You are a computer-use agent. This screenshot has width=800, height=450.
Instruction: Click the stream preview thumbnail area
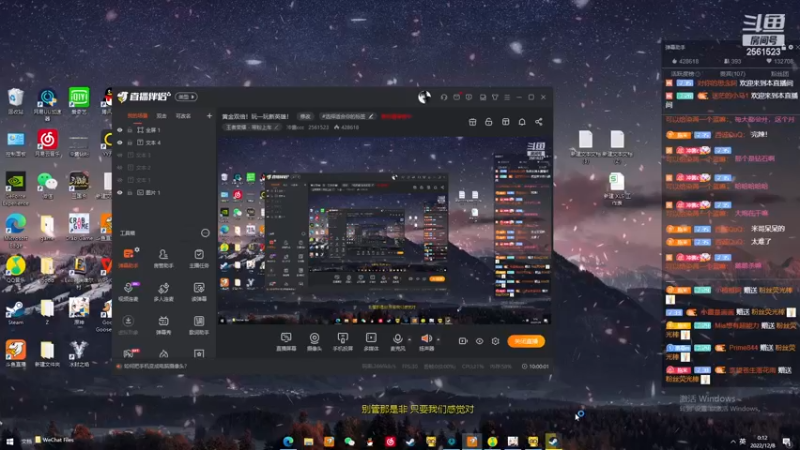[x=384, y=231]
